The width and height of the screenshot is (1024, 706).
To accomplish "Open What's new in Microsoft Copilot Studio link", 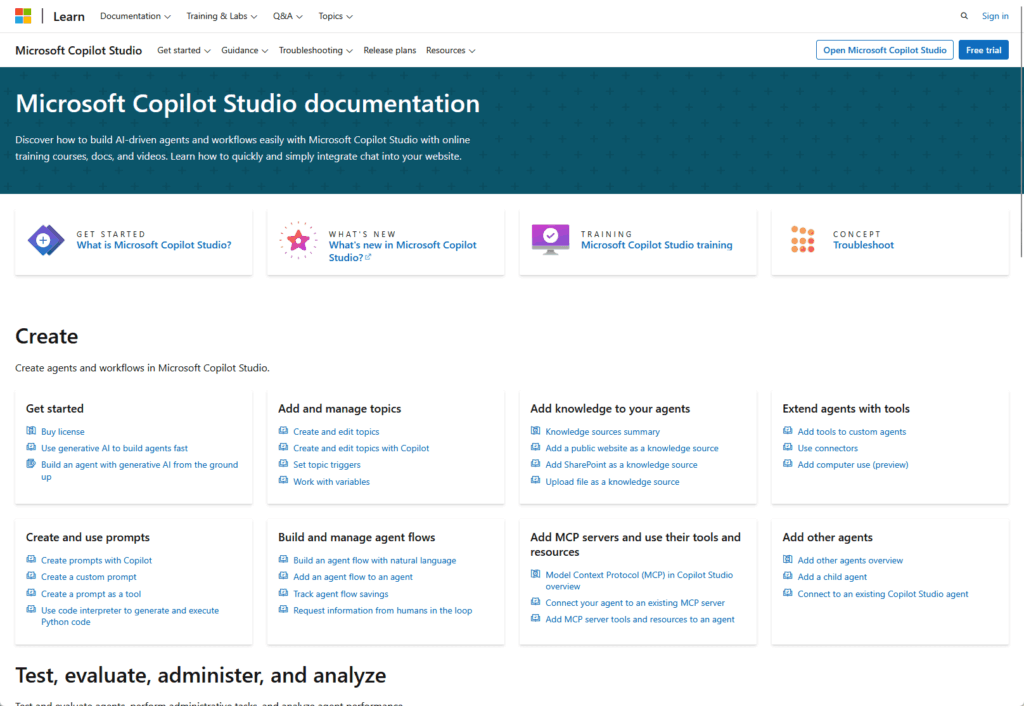I will (402, 251).
